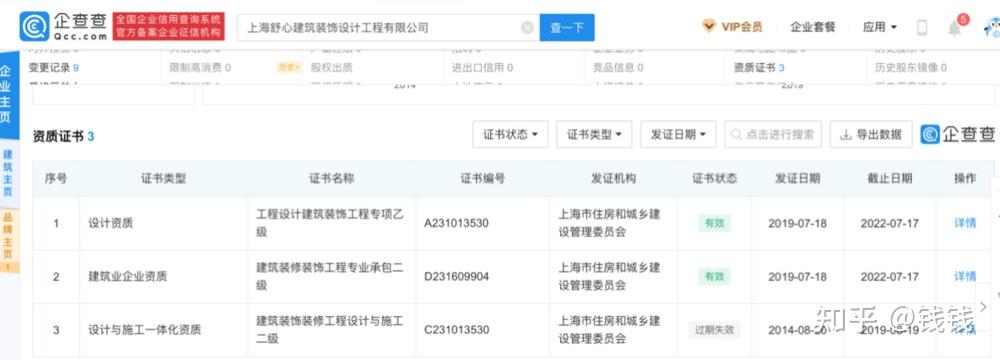This screenshot has width=1000, height=360.
Task: Select 变更记录 9 nav item
Action: click(54, 68)
